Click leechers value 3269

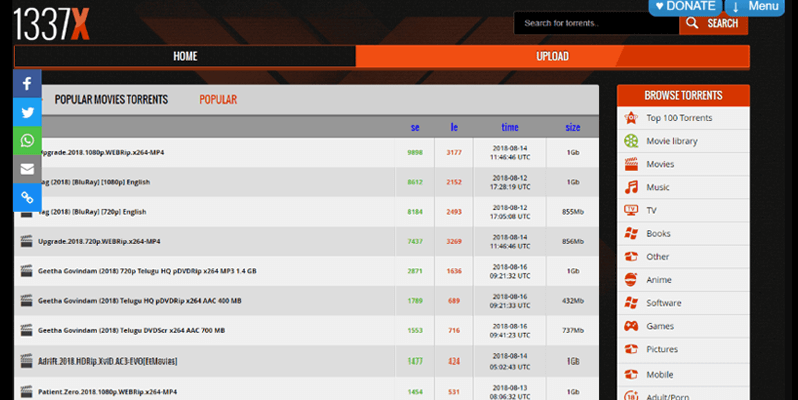click(x=454, y=241)
